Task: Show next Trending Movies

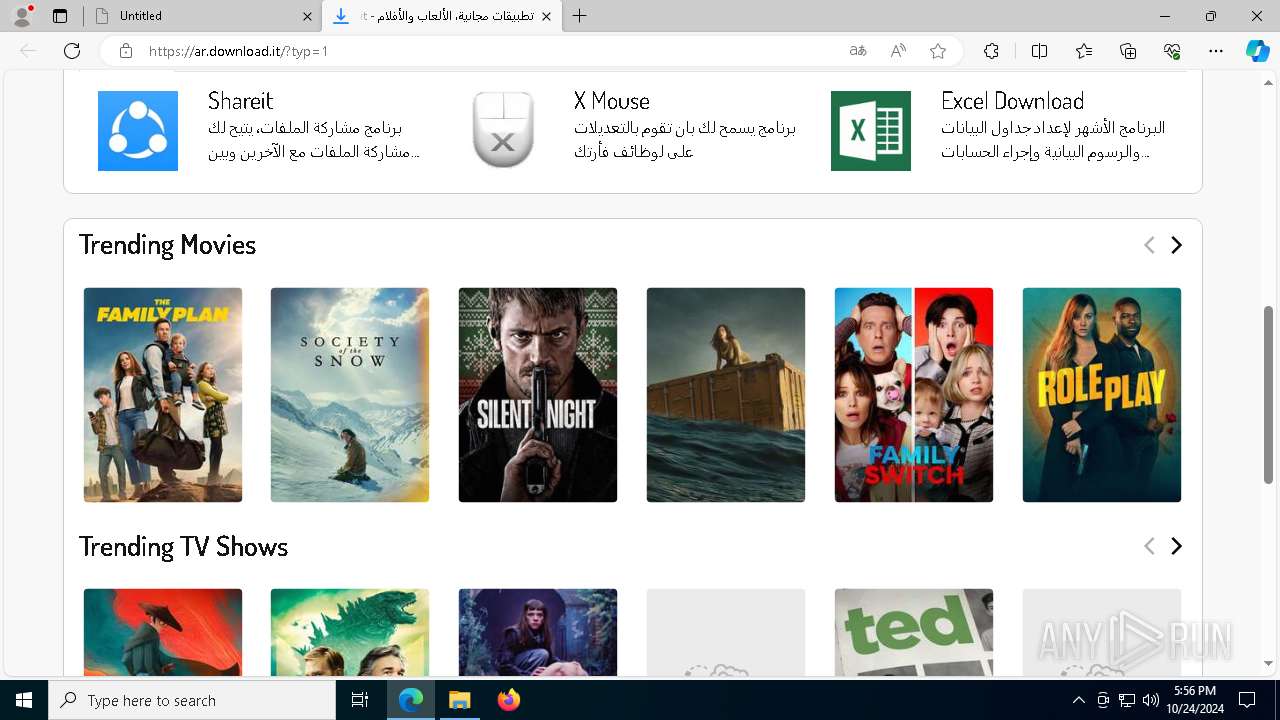Action: [1176, 245]
